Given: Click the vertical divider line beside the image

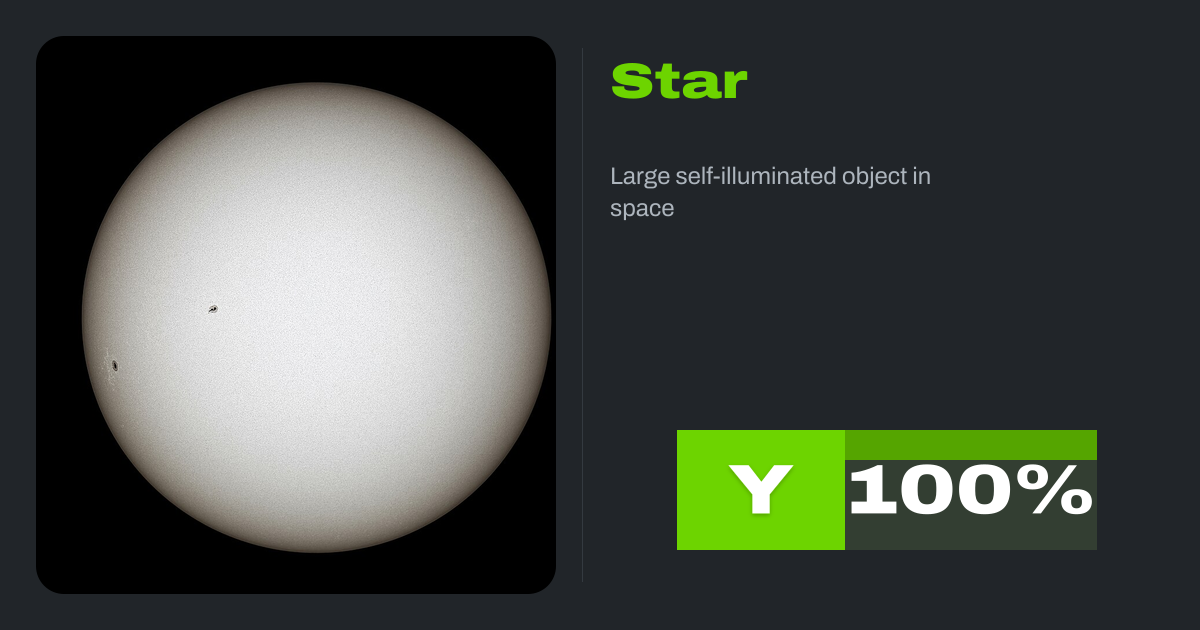Looking at the screenshot, I should coord(582,314).
